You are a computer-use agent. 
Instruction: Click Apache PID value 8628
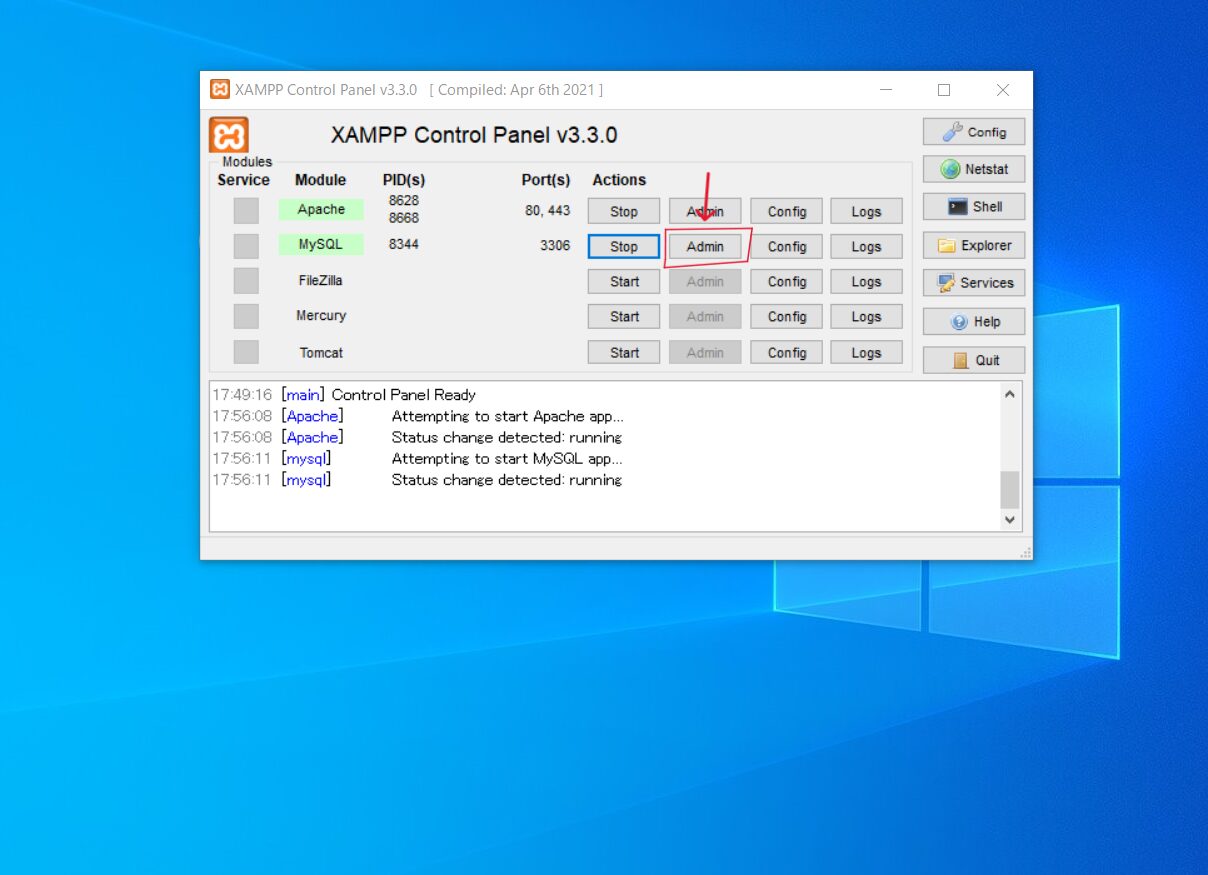click(x=404, y=201)
